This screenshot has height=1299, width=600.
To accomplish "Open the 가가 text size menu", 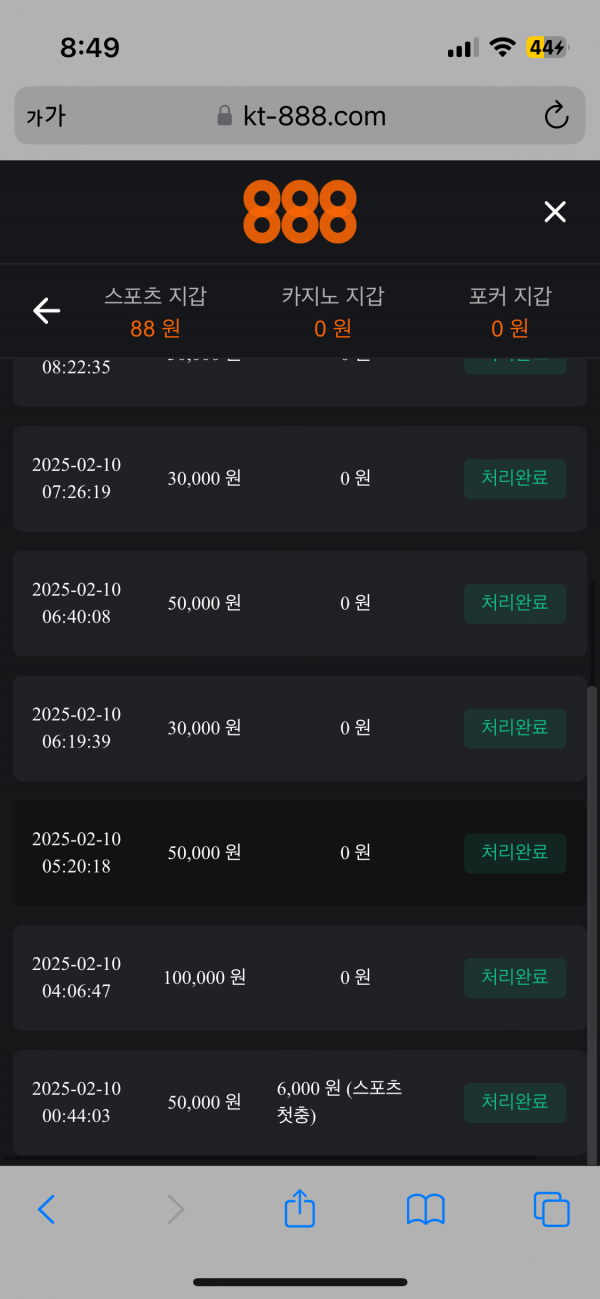I will (46, 116).
